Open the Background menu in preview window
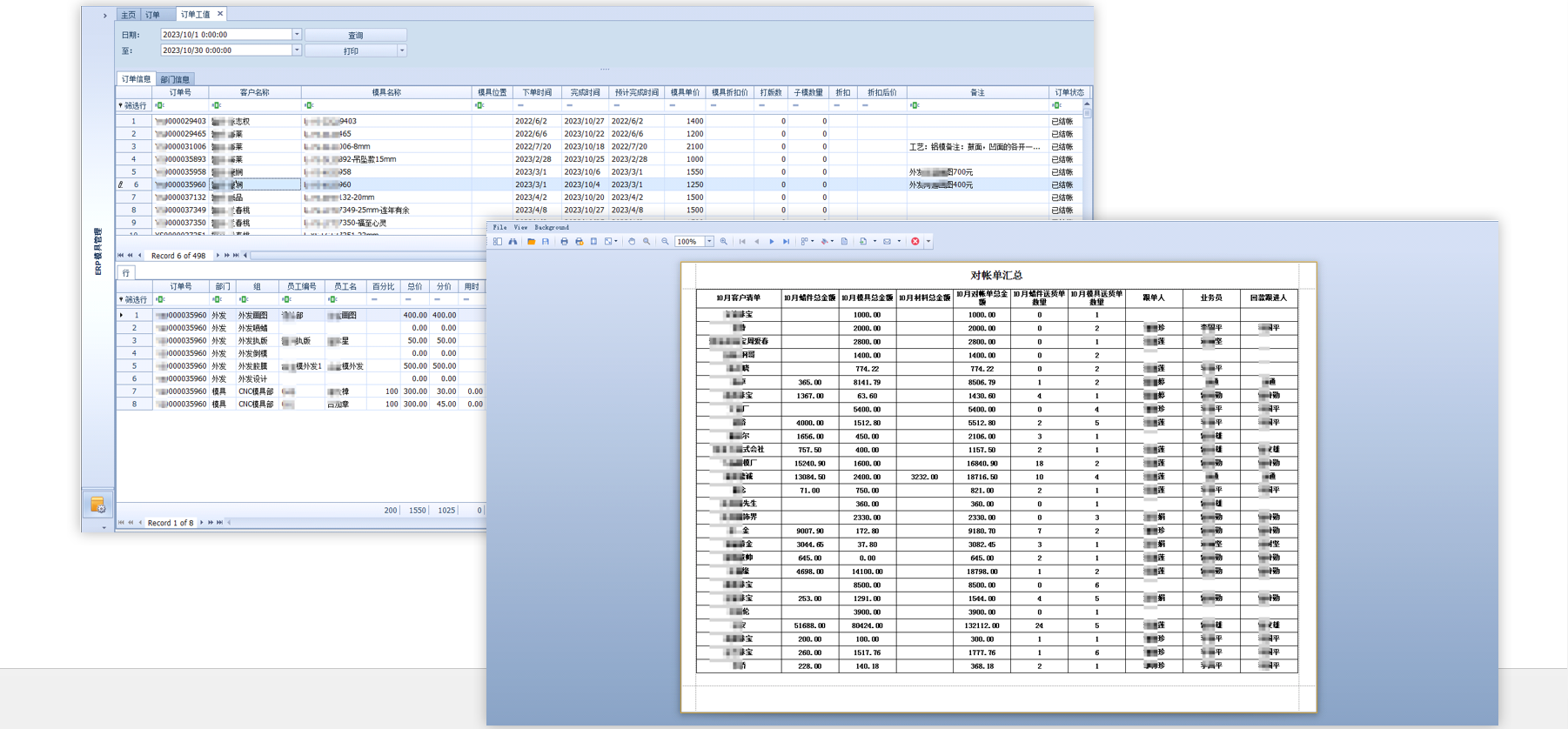The width and height of the screenshot is (1568, 729). (552, 227)
